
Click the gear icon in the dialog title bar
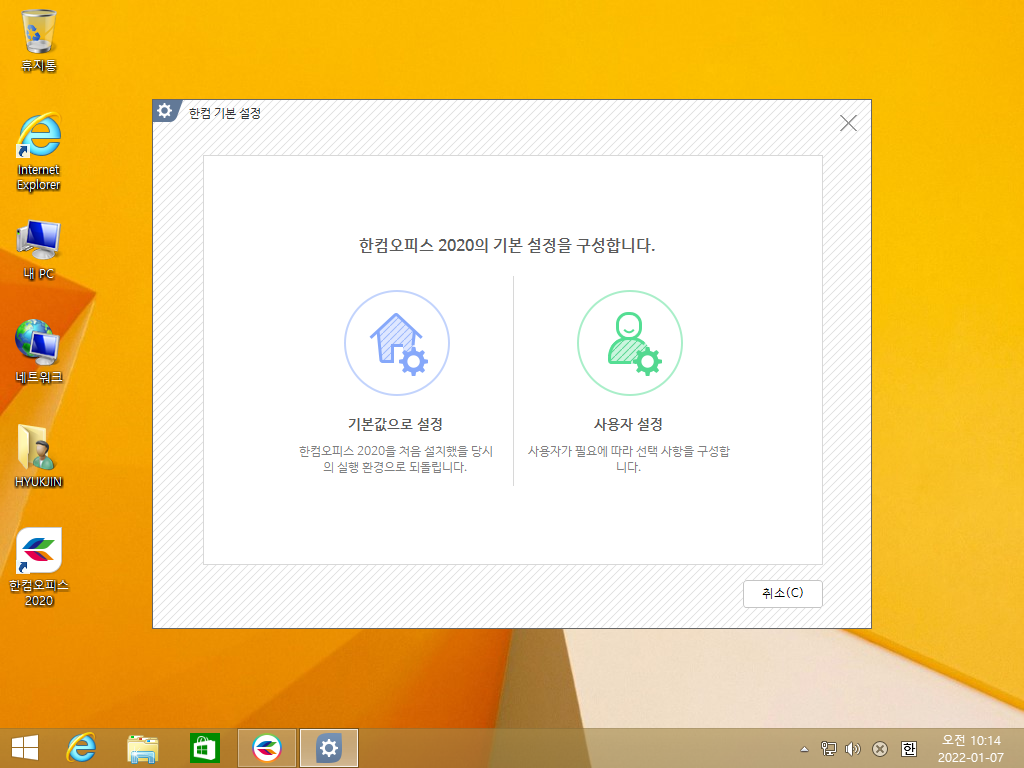(165, 111)
